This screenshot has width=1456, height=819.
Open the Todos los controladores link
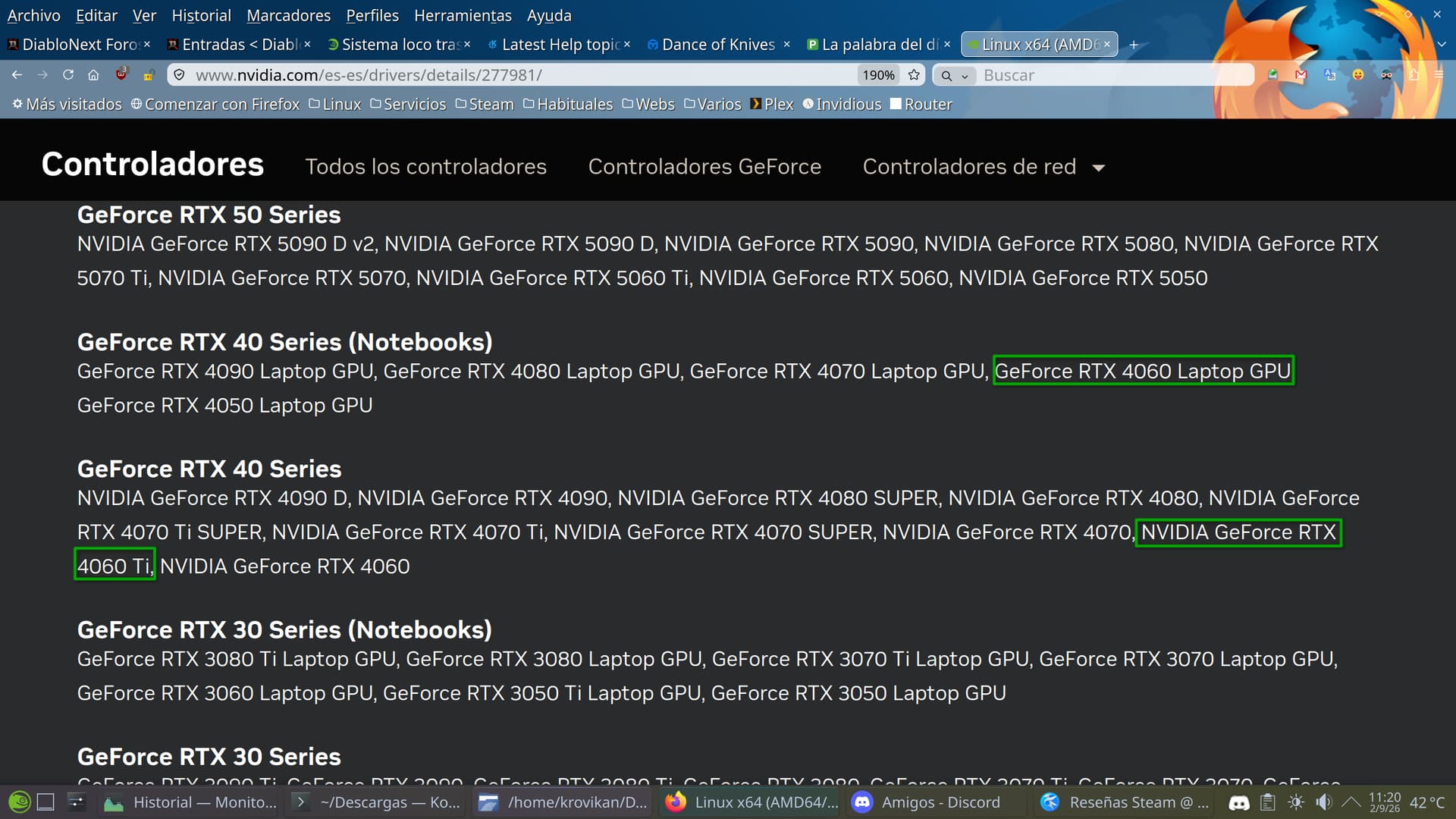tap(425, 167)
